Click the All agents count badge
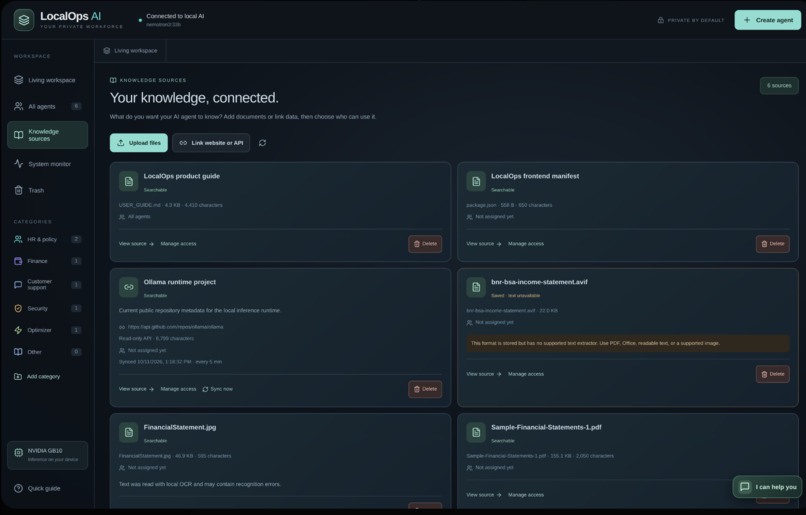The height and width of the screenshot is (515, 806). tap(76, 106)
